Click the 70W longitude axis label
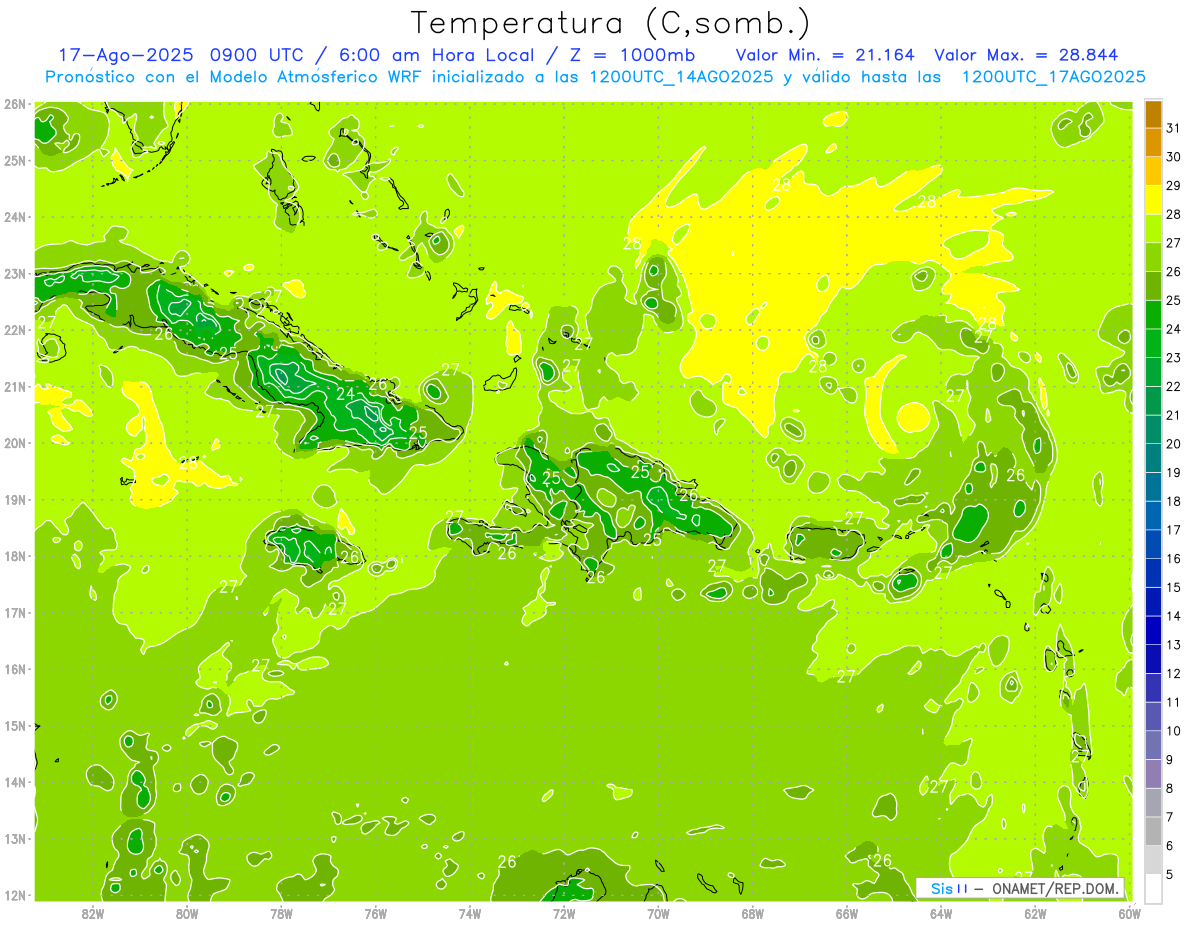This screenshot has width=1200, height=927. pyautogui.click(x=658, y=913)
